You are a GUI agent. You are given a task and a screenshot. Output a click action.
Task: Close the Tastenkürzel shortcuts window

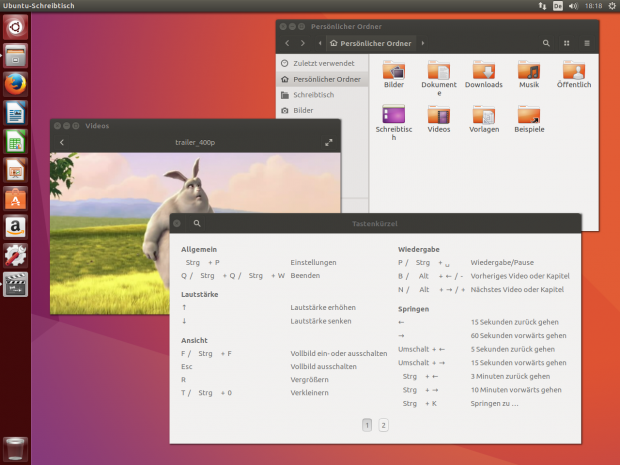tap(177, 223)
